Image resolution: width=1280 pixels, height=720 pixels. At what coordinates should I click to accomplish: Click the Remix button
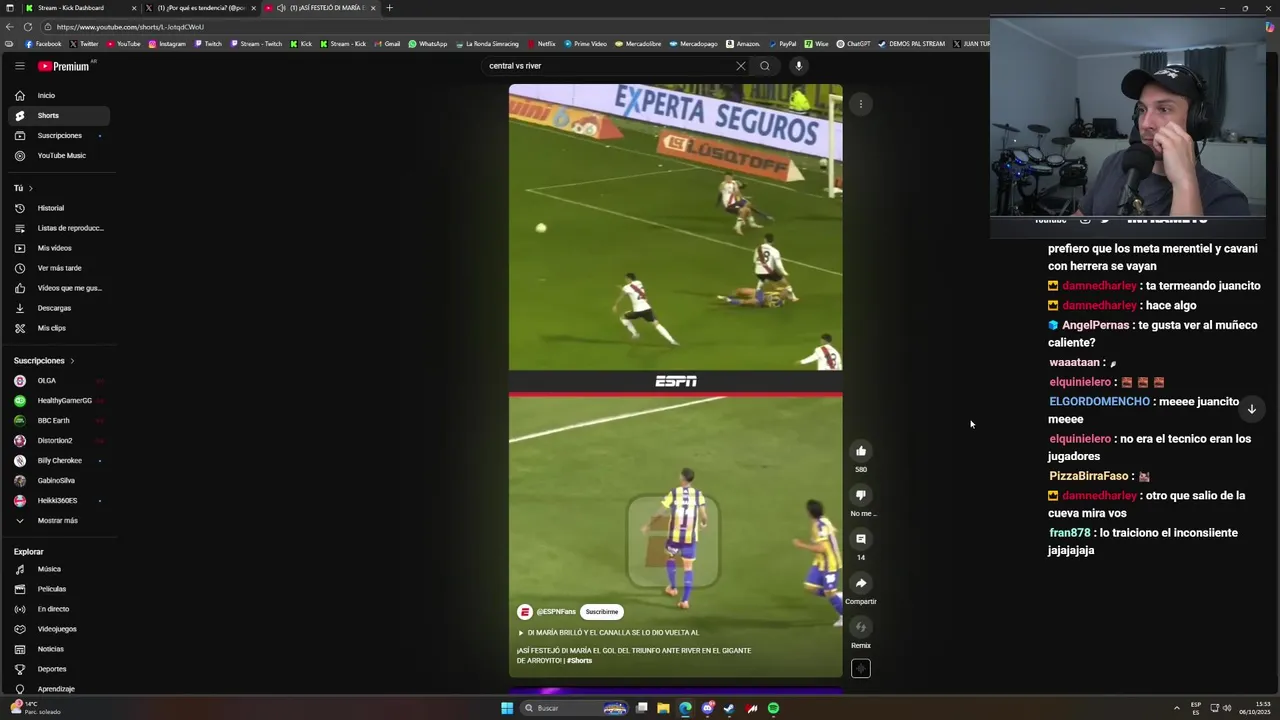pos(860,627)
